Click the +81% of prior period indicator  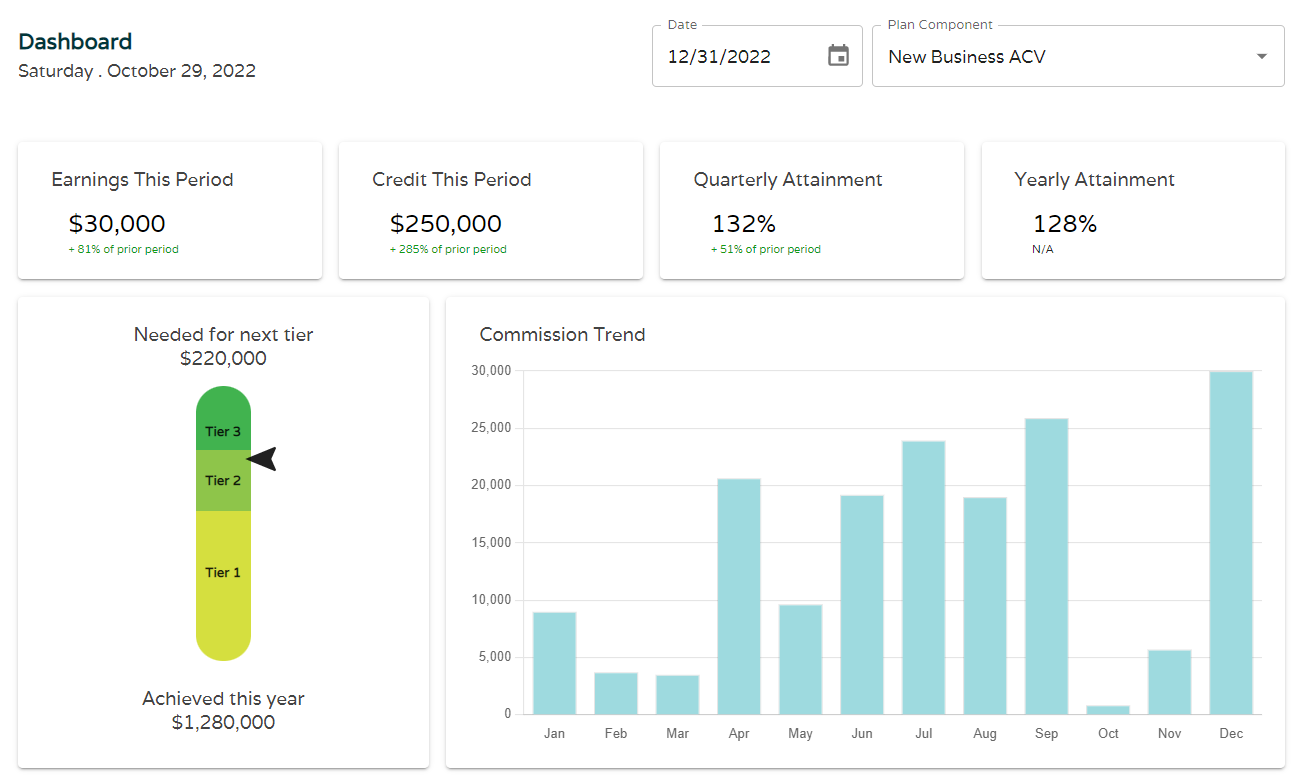[124, 249]
